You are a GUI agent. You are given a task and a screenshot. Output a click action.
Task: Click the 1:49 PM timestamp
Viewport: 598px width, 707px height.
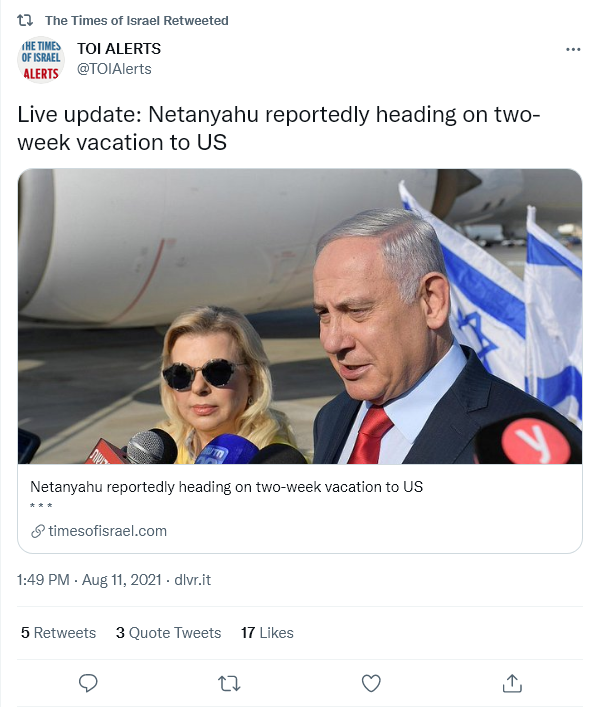[43, 580]
